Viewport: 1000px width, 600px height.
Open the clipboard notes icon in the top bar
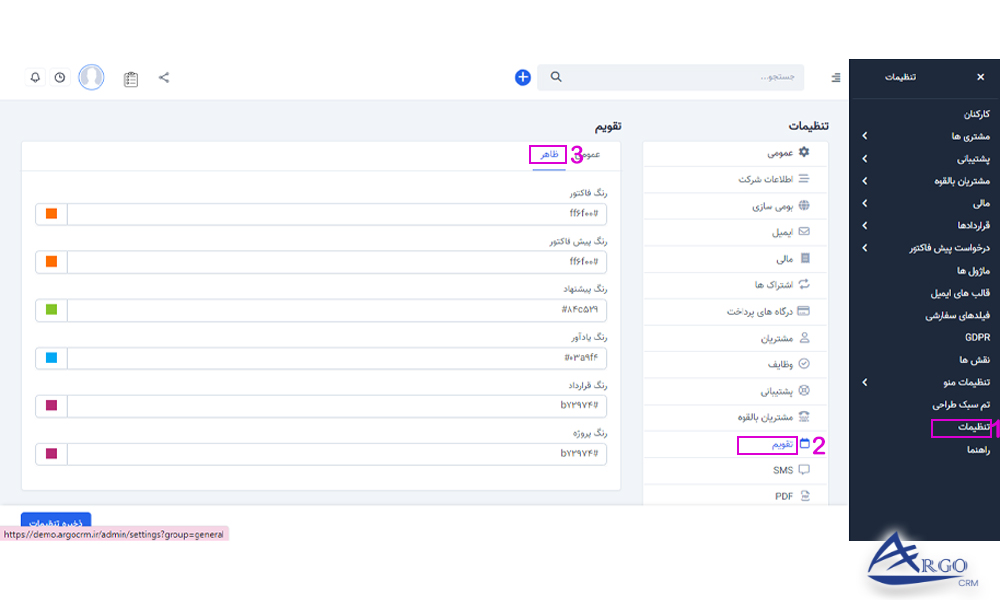click(x=130, y=77)
